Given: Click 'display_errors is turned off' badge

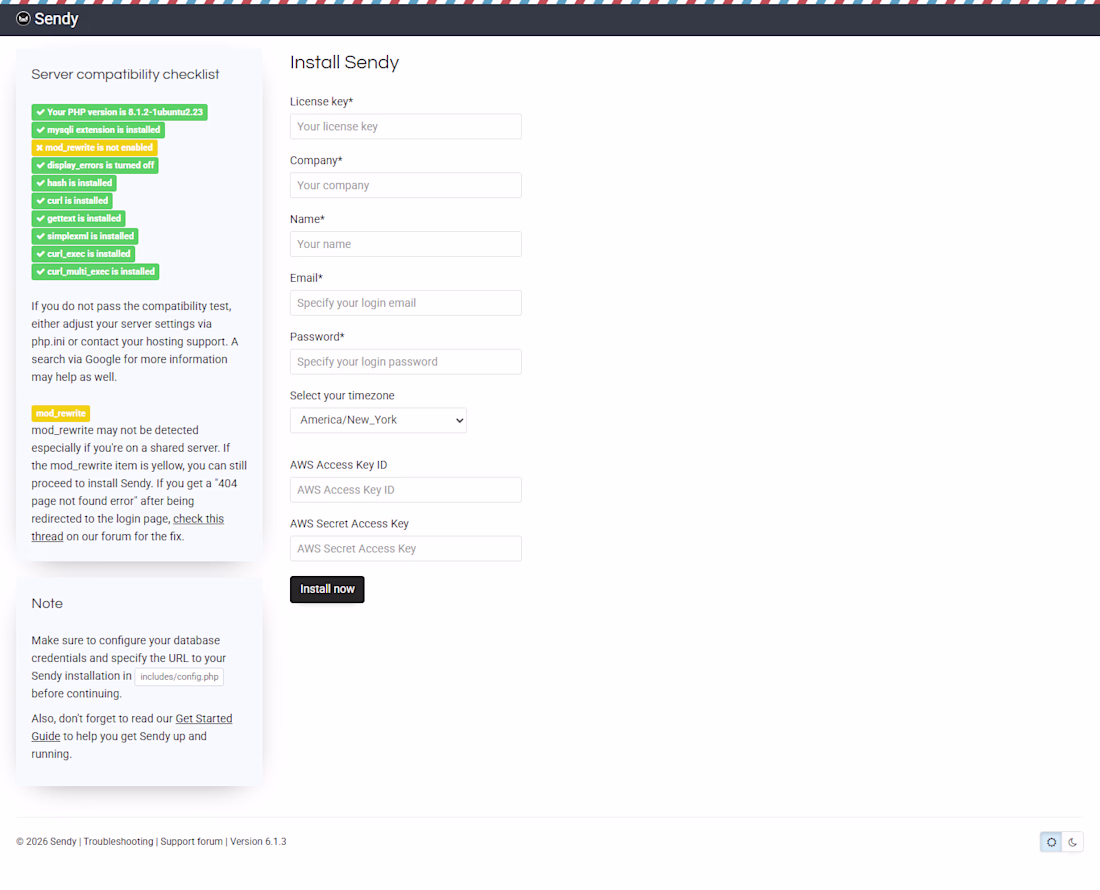Looking at the screenshot, I should pyautogui.click(x=95, y=166).
